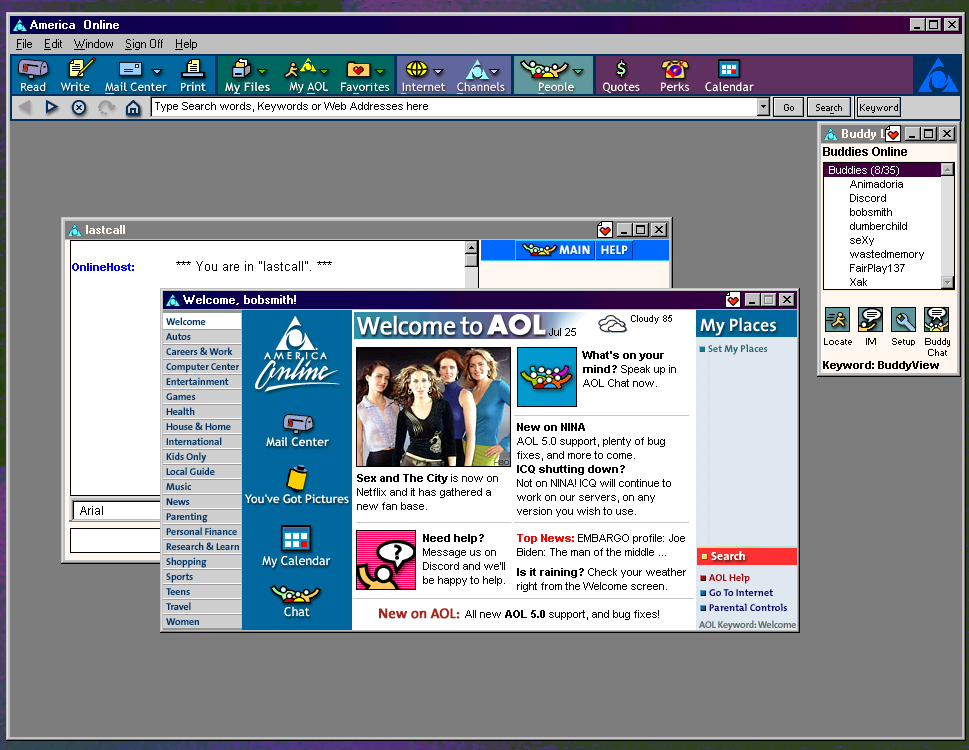Expand My Files dropdown arrow
This screenshot has height=750, width=969.
pos(262,71)
